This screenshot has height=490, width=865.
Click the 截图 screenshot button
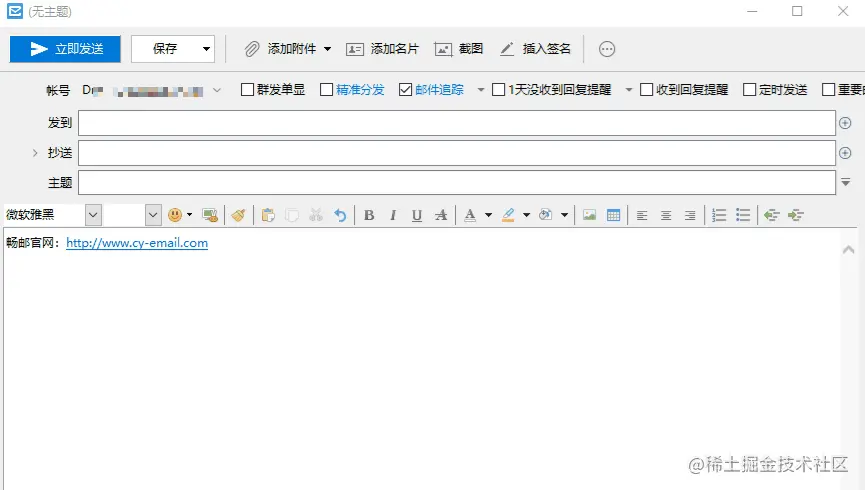pyautogui.click(x=458, y=49)
